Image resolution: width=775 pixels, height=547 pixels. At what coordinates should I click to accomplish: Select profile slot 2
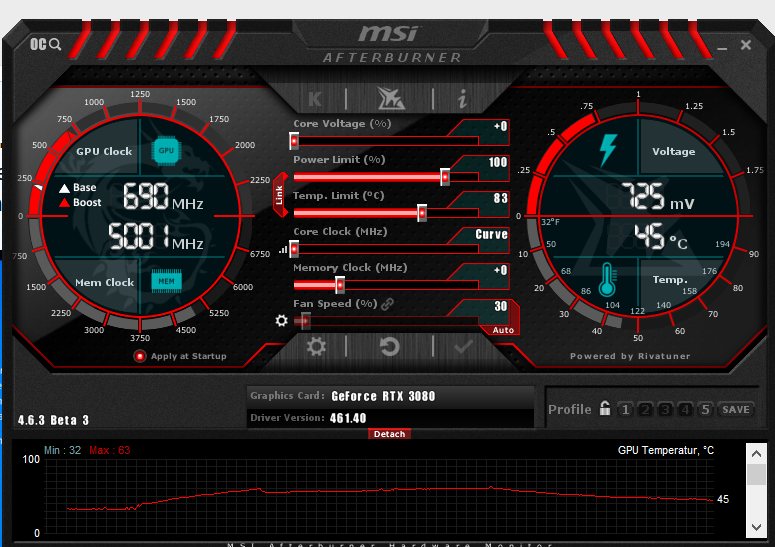pyautogui.click(x=645, y=409)
